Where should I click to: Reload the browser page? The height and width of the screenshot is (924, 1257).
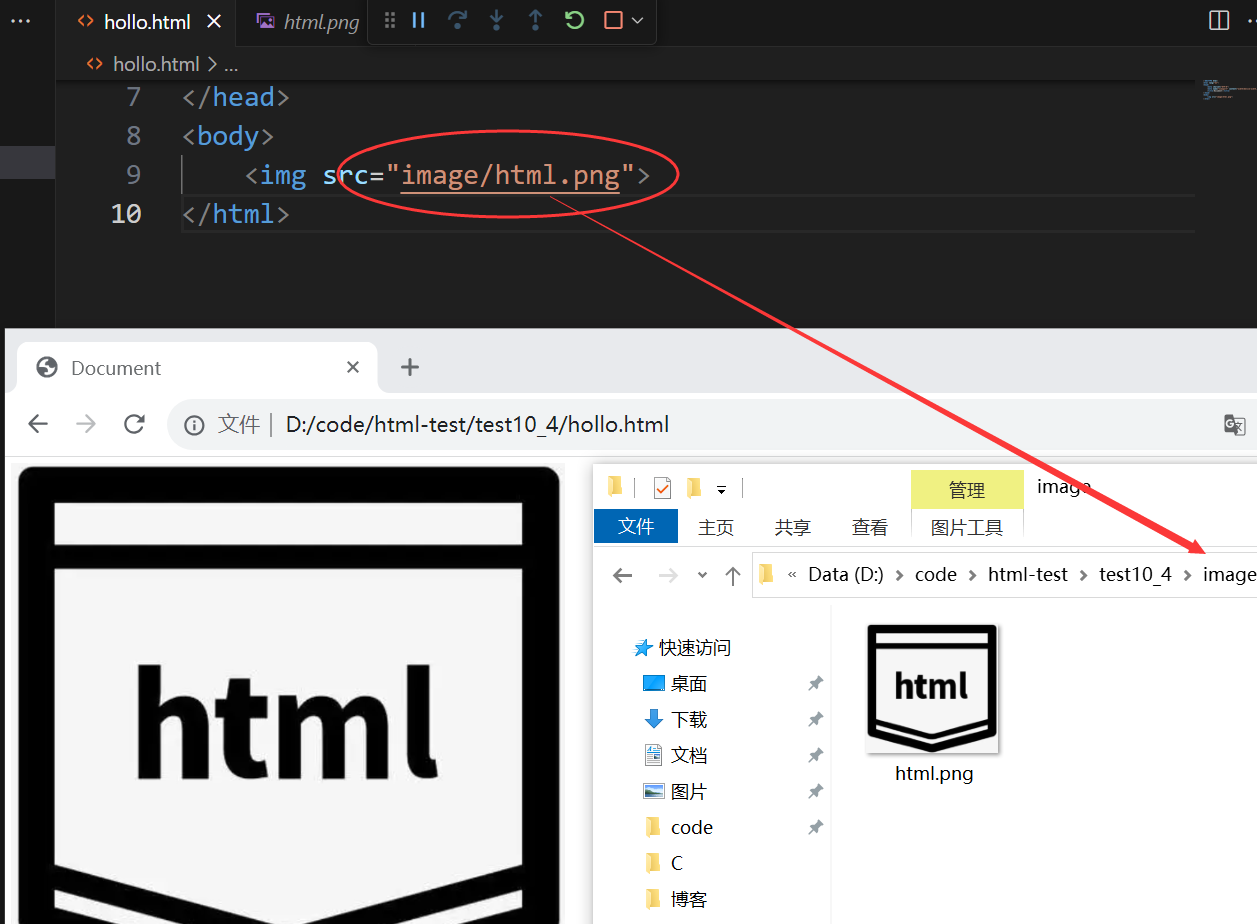[134, 424]
